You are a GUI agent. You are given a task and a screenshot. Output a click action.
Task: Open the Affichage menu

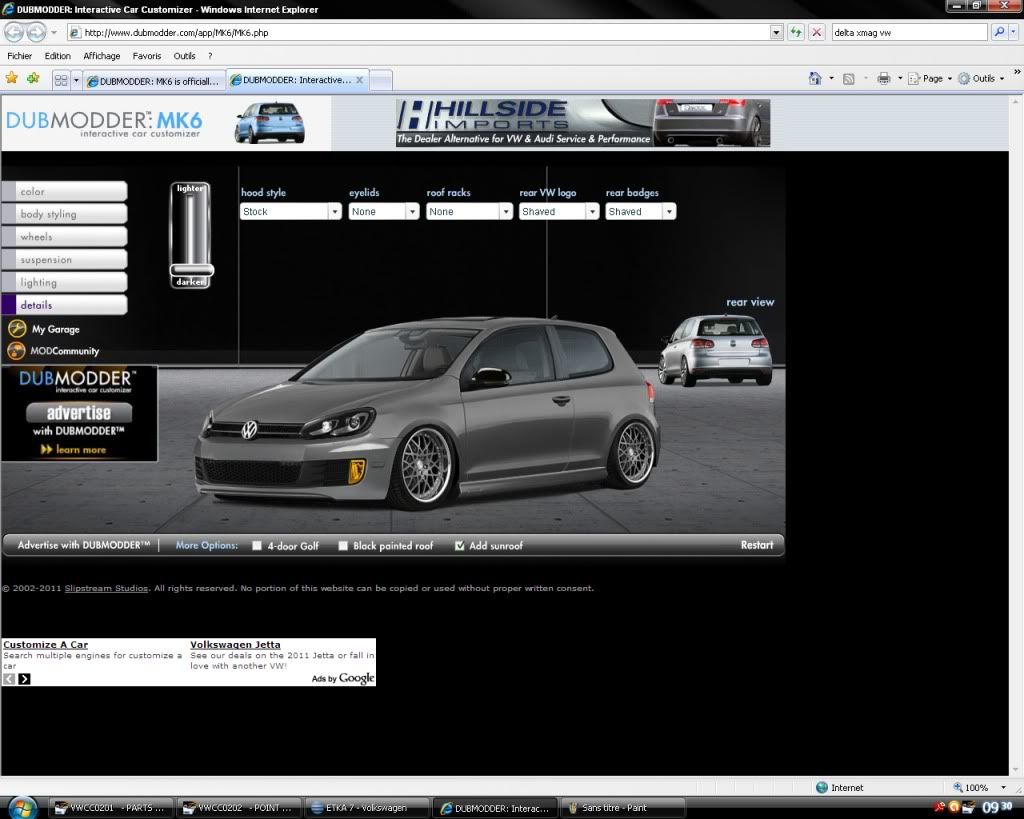(x=102, y=56)
